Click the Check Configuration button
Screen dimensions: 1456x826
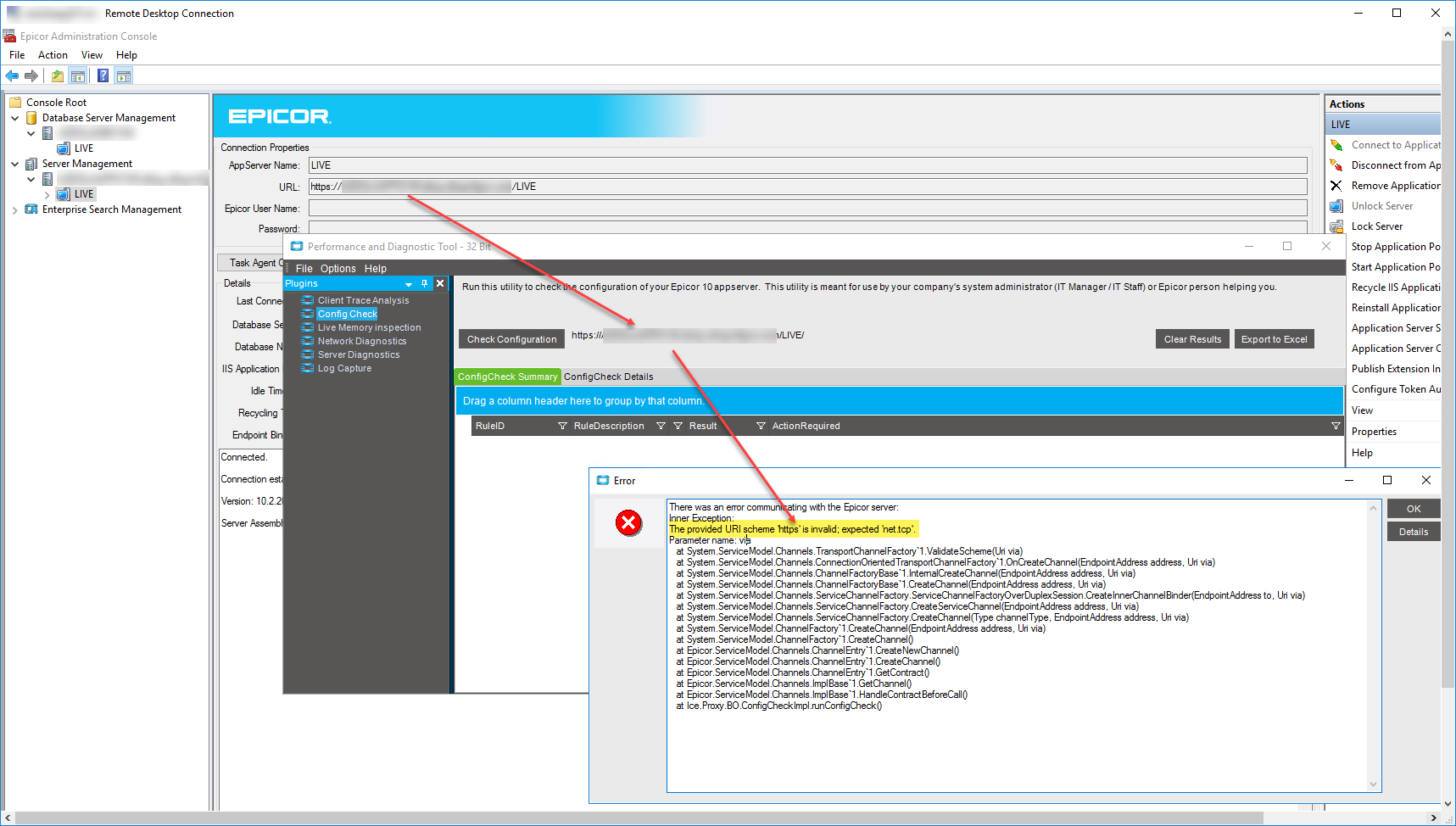tap(512, 339)
